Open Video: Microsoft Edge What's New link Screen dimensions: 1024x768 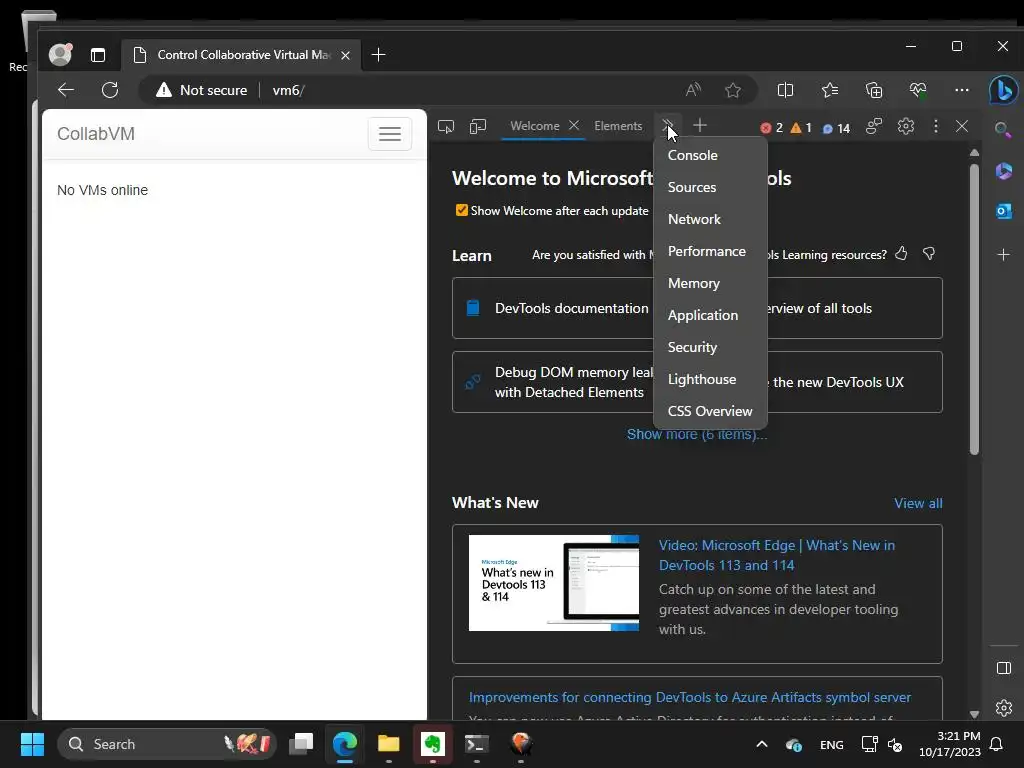click(x=776, y=555)
